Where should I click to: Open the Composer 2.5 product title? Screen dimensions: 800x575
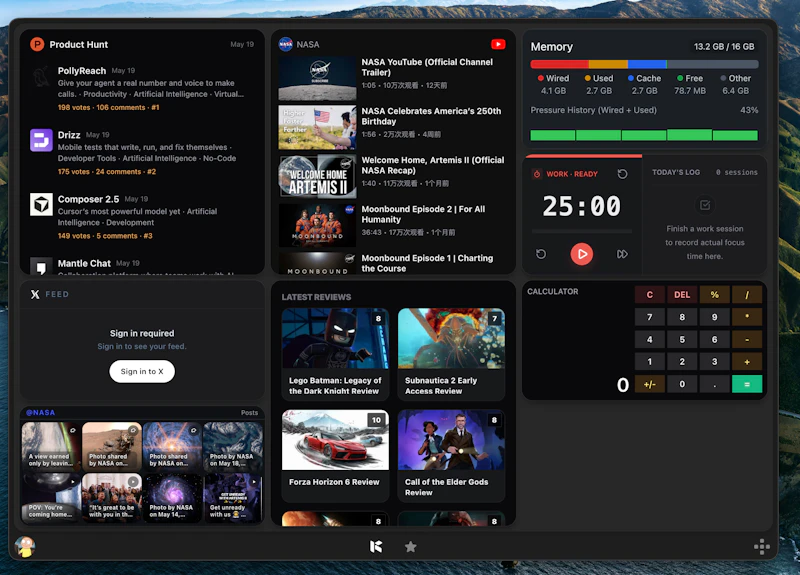(x=88, y=199)
